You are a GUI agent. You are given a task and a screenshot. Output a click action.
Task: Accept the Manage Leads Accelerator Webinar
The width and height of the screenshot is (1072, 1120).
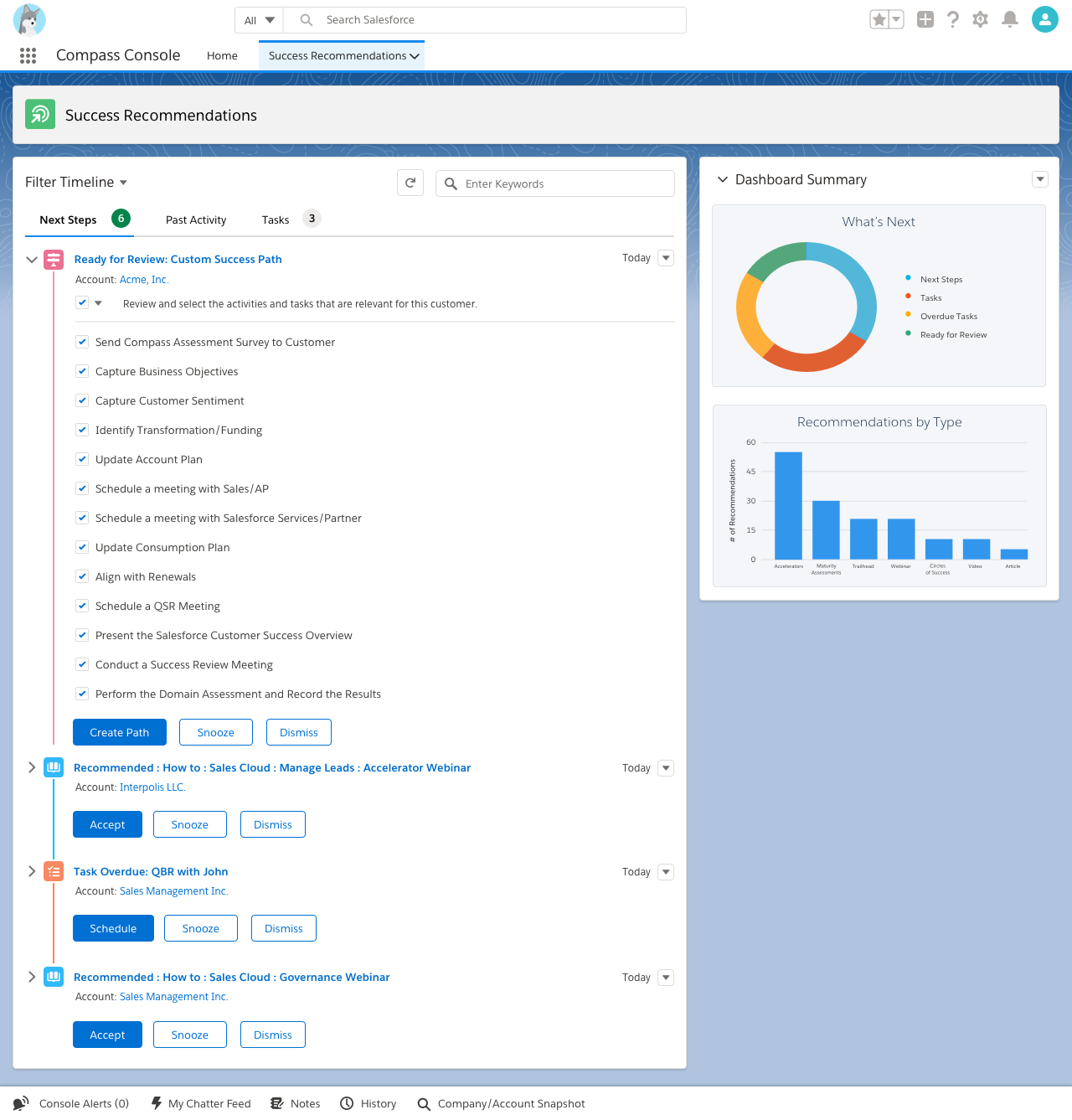(x=107, y=824)
